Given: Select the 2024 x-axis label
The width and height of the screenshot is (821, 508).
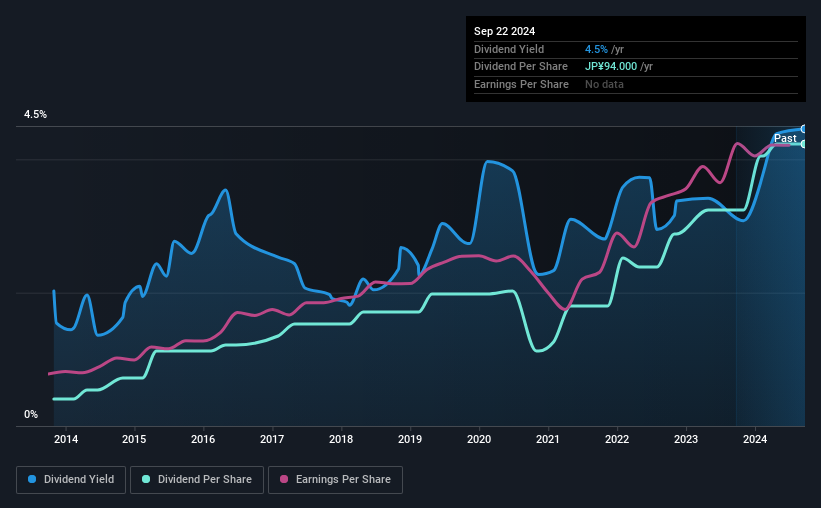Looking at the screenshot, I should tap(755, 439).
